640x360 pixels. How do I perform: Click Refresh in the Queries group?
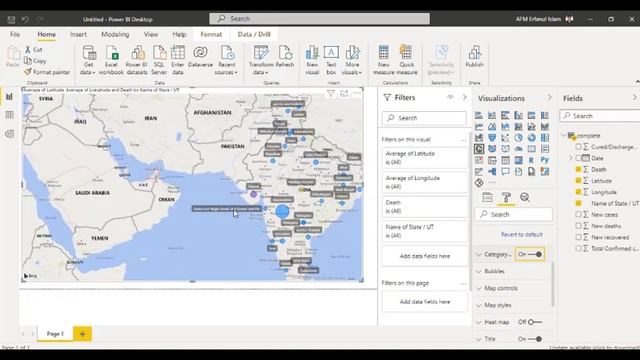pyautogui.click(x=285, y=57)
